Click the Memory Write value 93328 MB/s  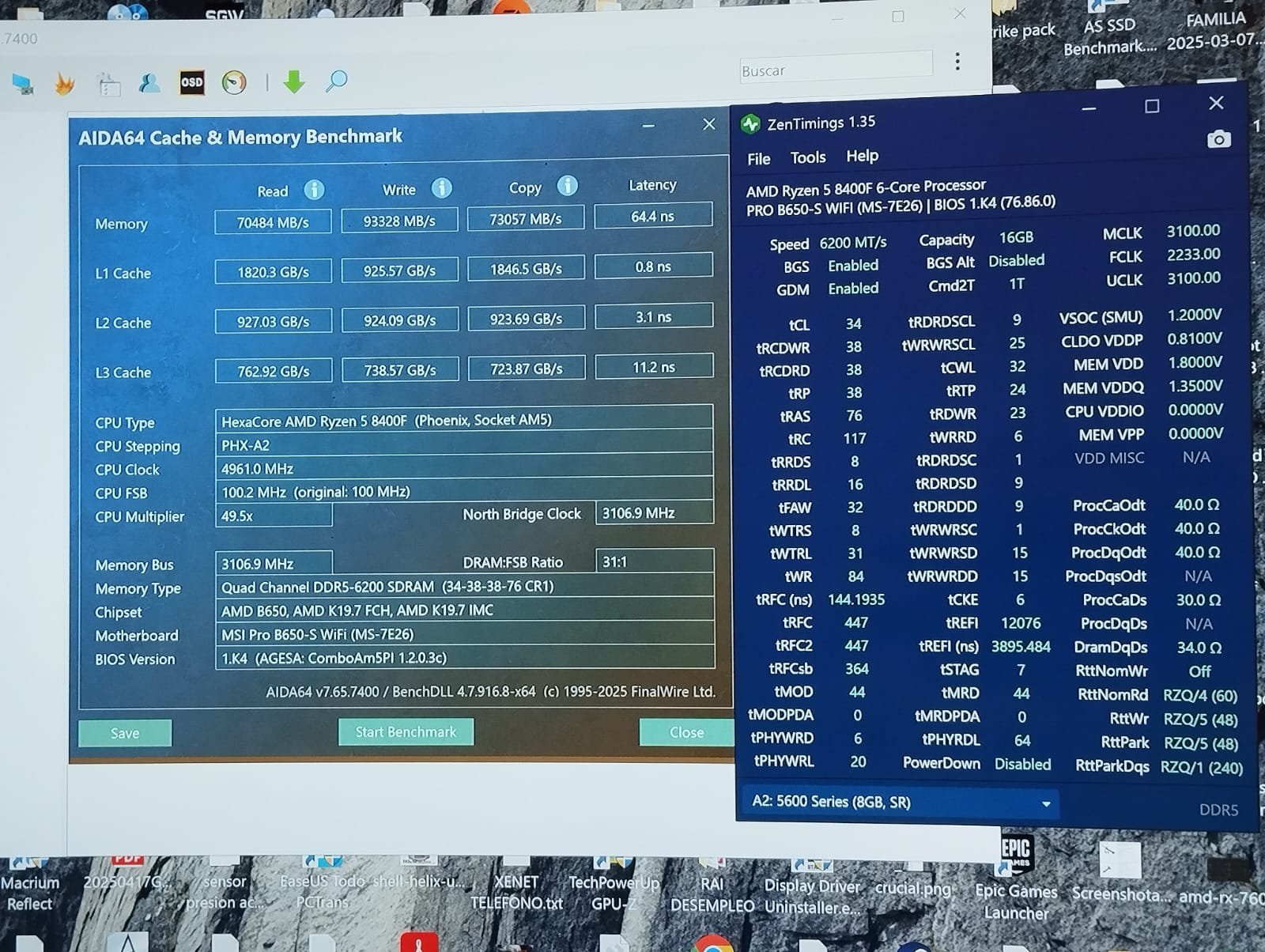click(399, 221)
